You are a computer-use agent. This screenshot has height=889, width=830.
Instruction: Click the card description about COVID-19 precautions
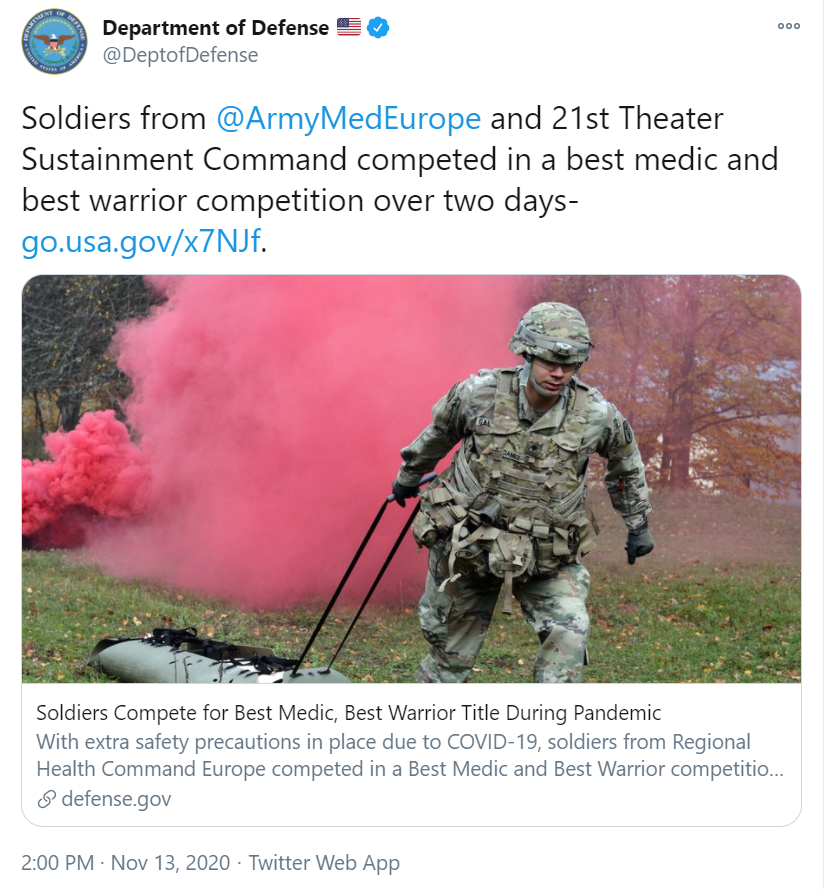(410, 755)
